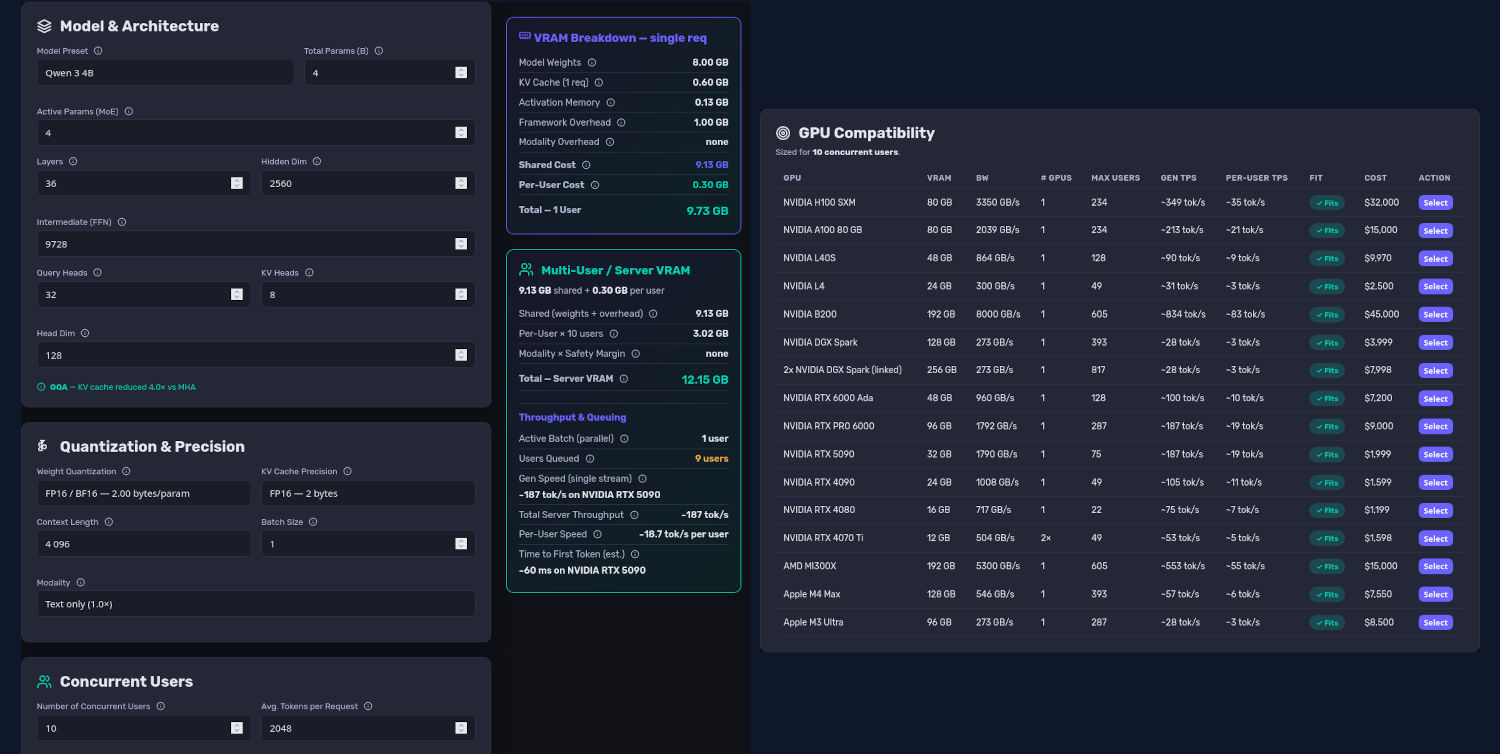Click the info icon next to Weight Quantization
The width and height of the screenshot is (1500, 754).
point(126,472)
